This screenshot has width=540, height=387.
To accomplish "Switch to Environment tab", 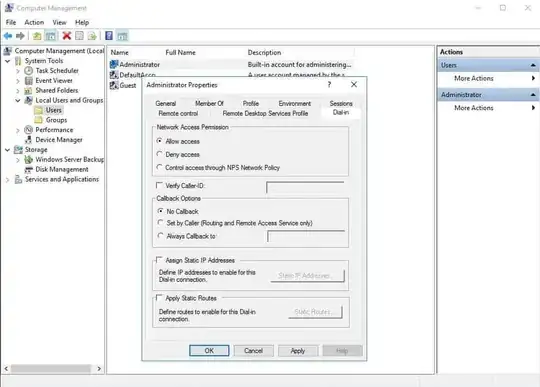I will (295, 103).
